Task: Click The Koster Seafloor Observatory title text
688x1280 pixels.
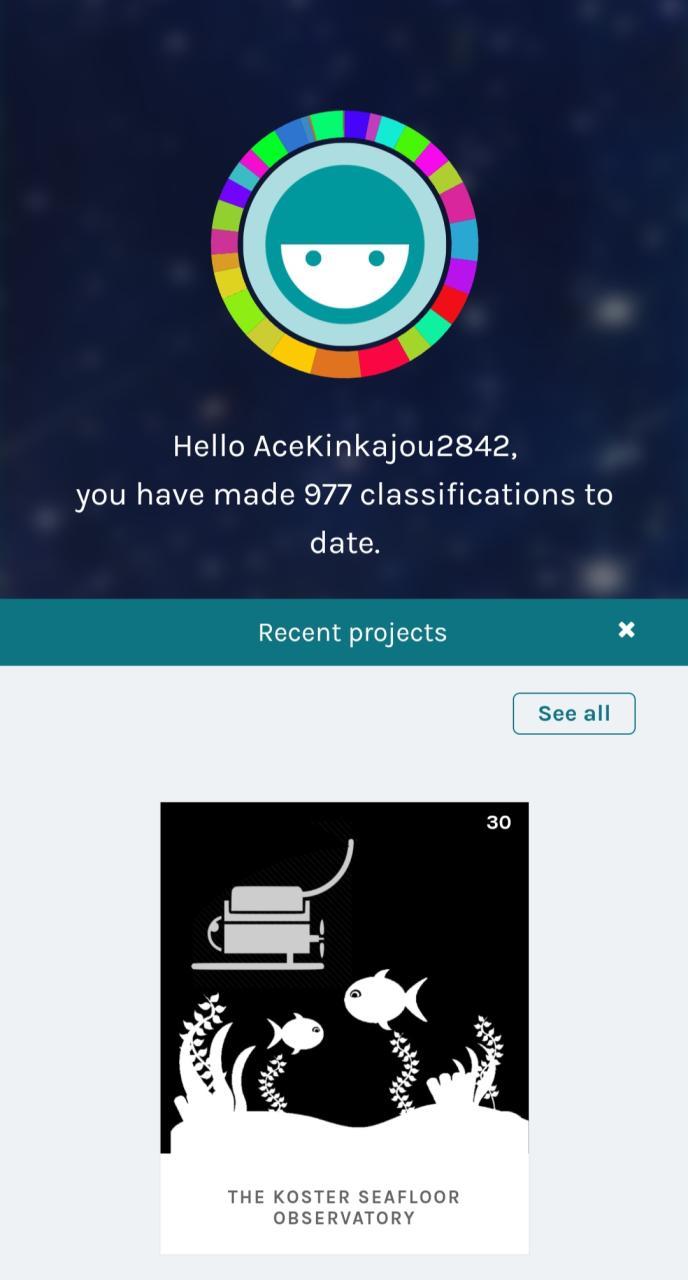Action: click(x=344, y=1207)
